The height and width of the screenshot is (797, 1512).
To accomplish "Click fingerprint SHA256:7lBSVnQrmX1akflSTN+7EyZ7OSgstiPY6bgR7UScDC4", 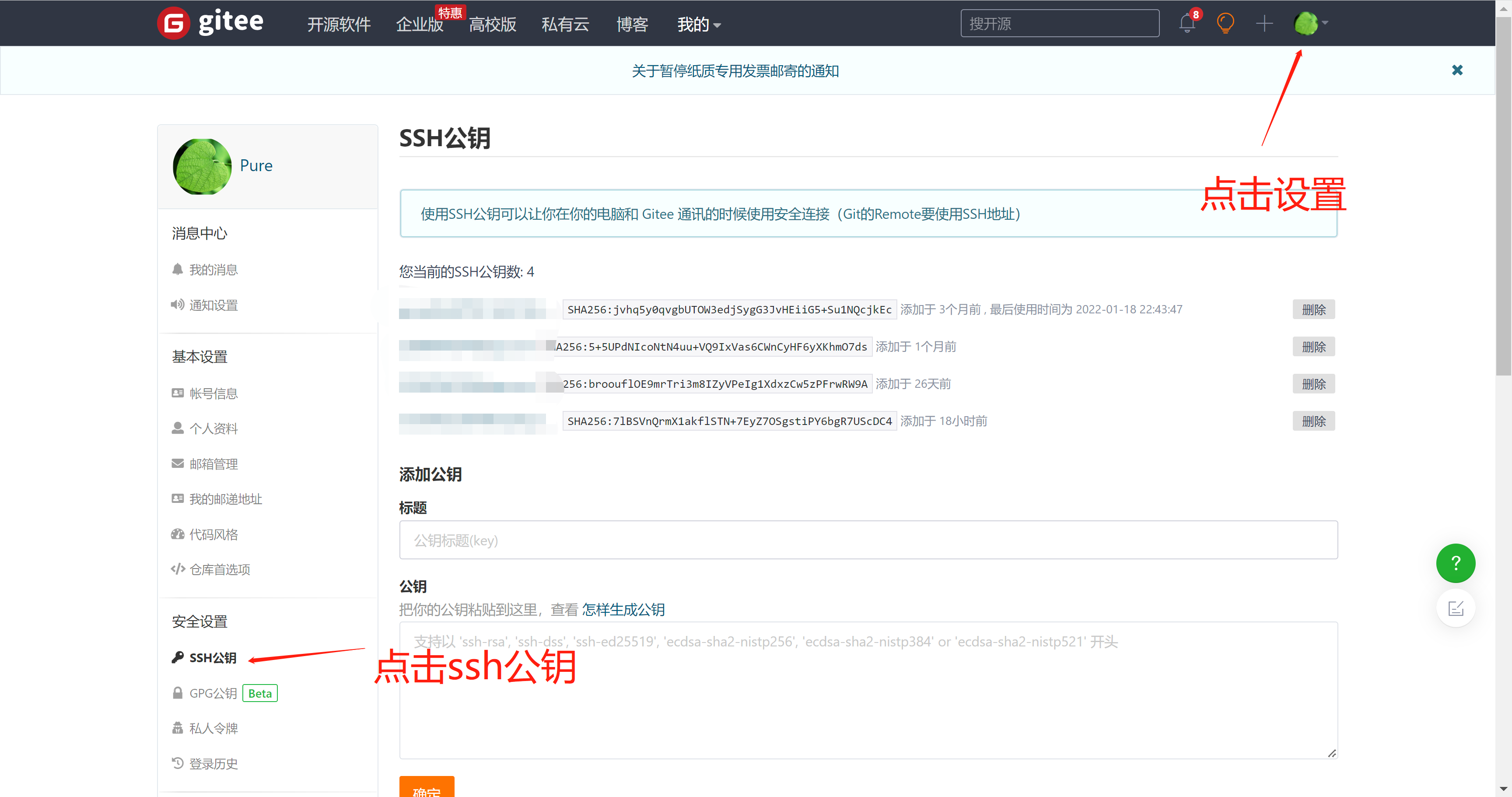I will pos(729,421).
